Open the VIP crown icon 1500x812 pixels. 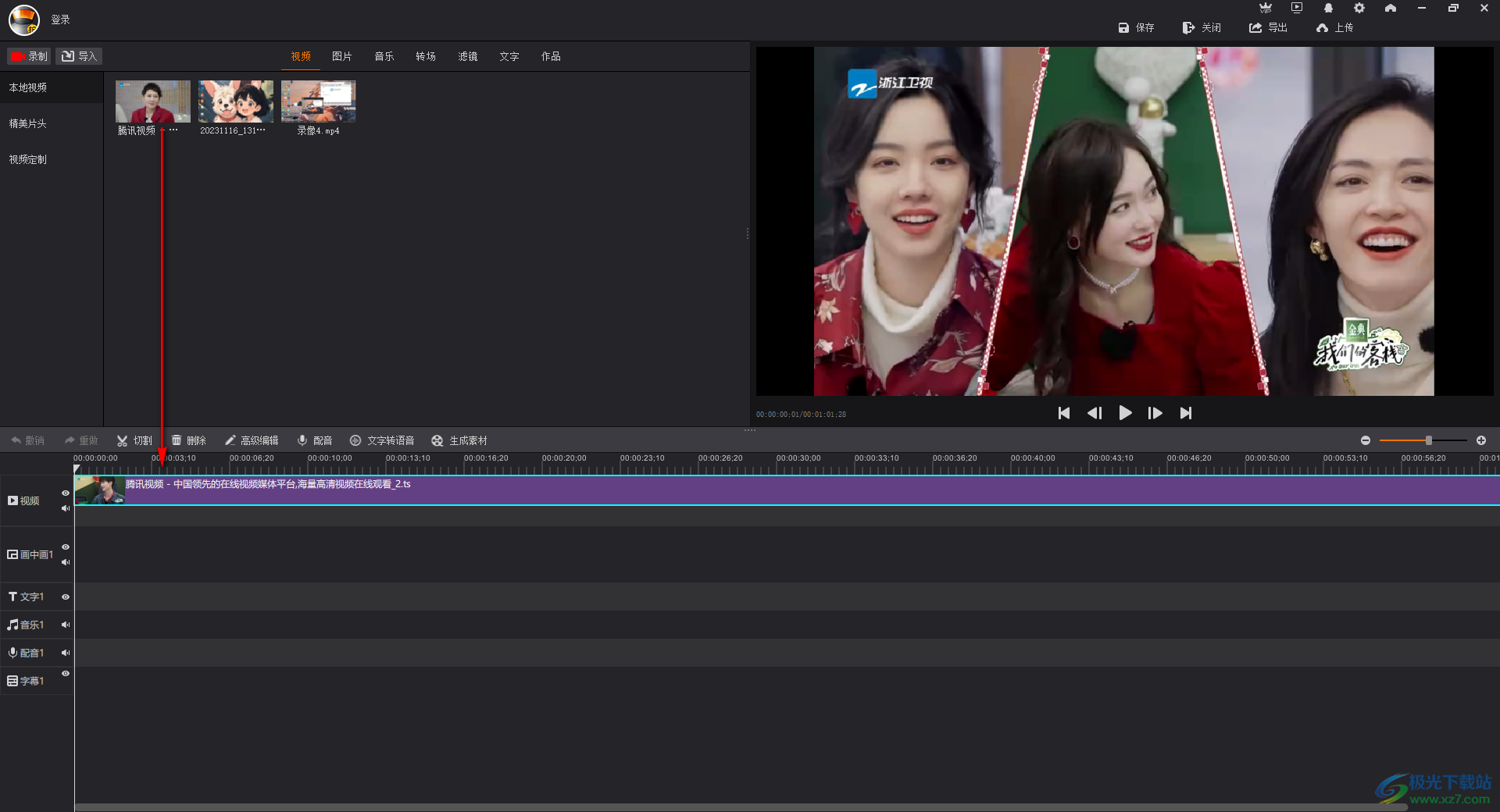click(x=1266, y=8)
